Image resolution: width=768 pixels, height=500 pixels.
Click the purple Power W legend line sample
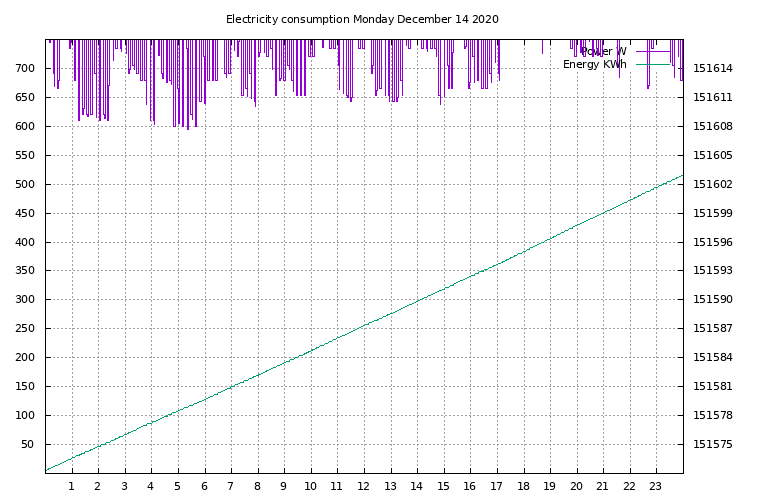653,51
